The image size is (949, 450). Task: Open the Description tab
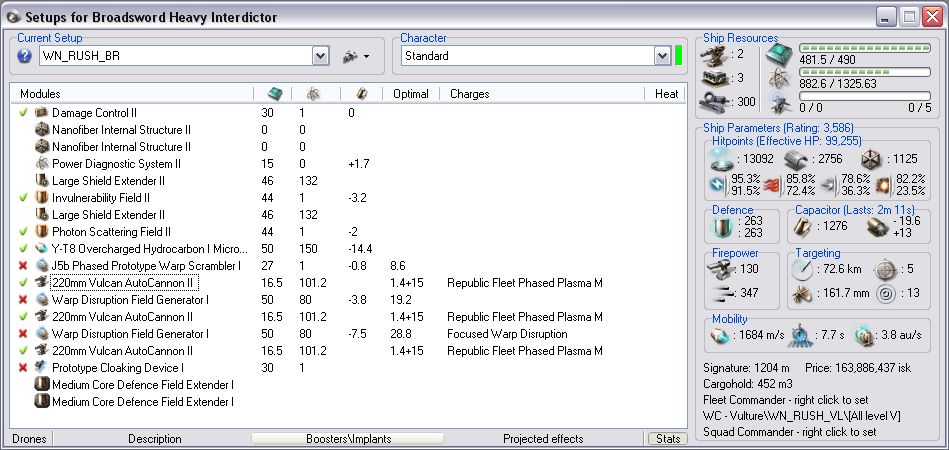coord(154,439)
